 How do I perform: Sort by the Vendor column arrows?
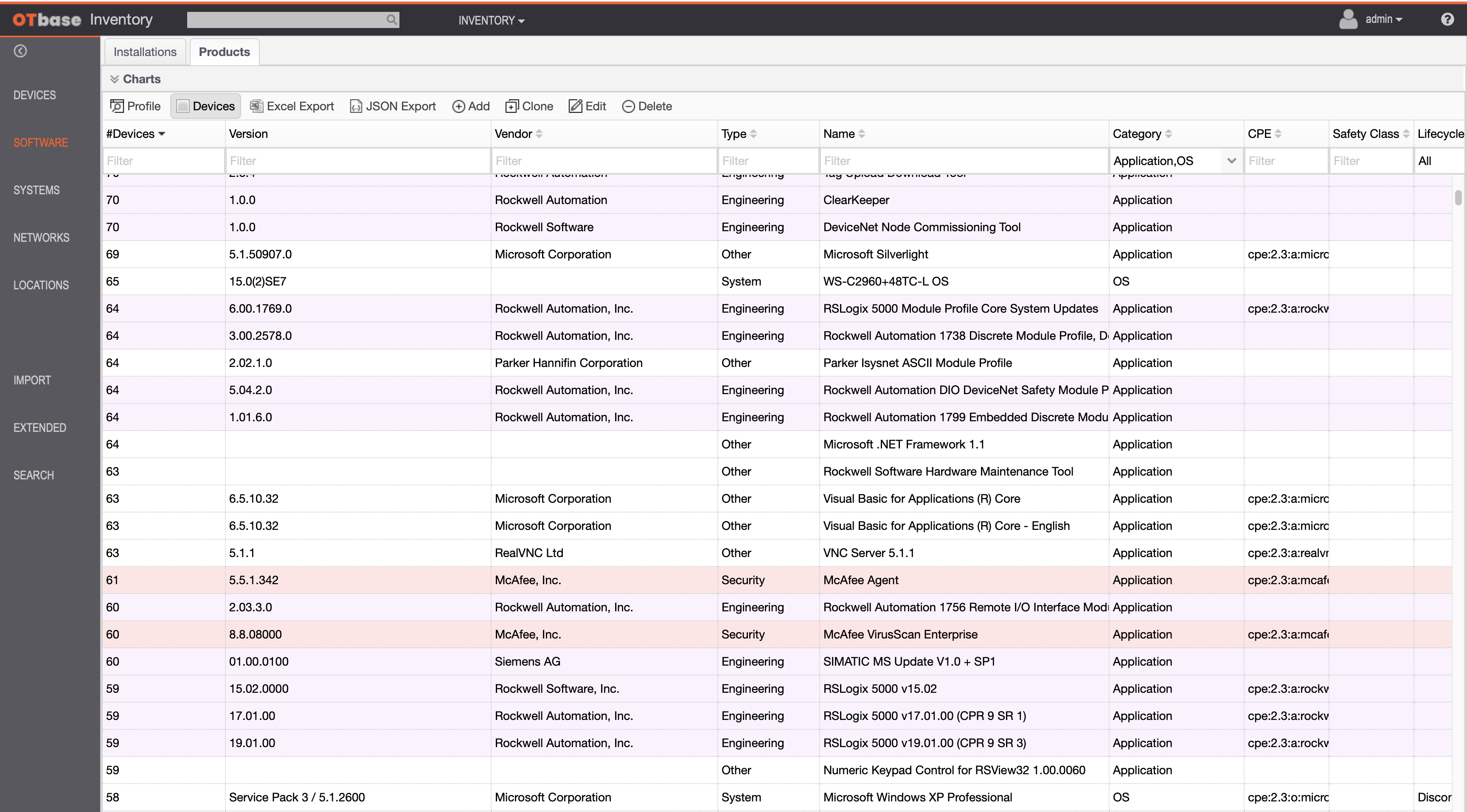tap(540, 134)
